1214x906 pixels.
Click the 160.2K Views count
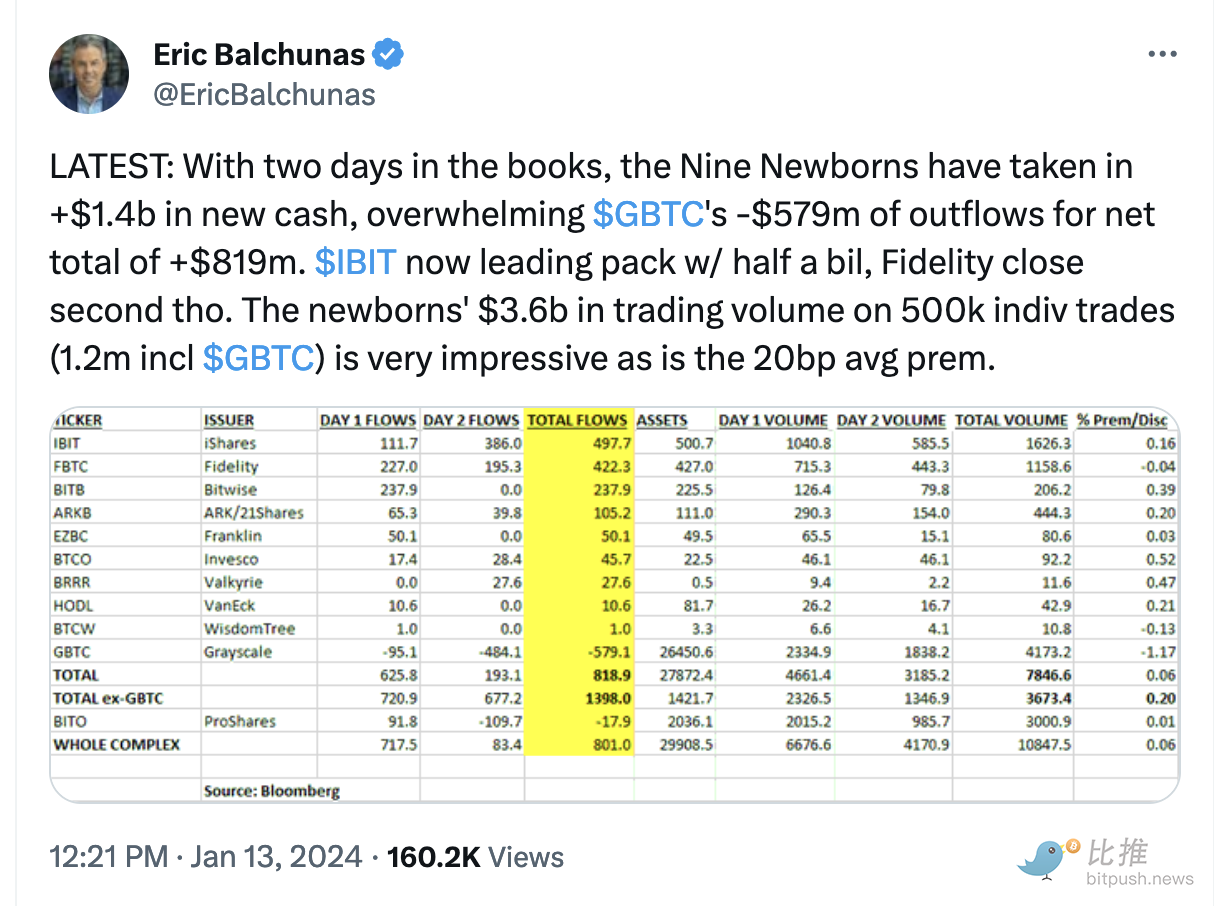tap(475, 857)
